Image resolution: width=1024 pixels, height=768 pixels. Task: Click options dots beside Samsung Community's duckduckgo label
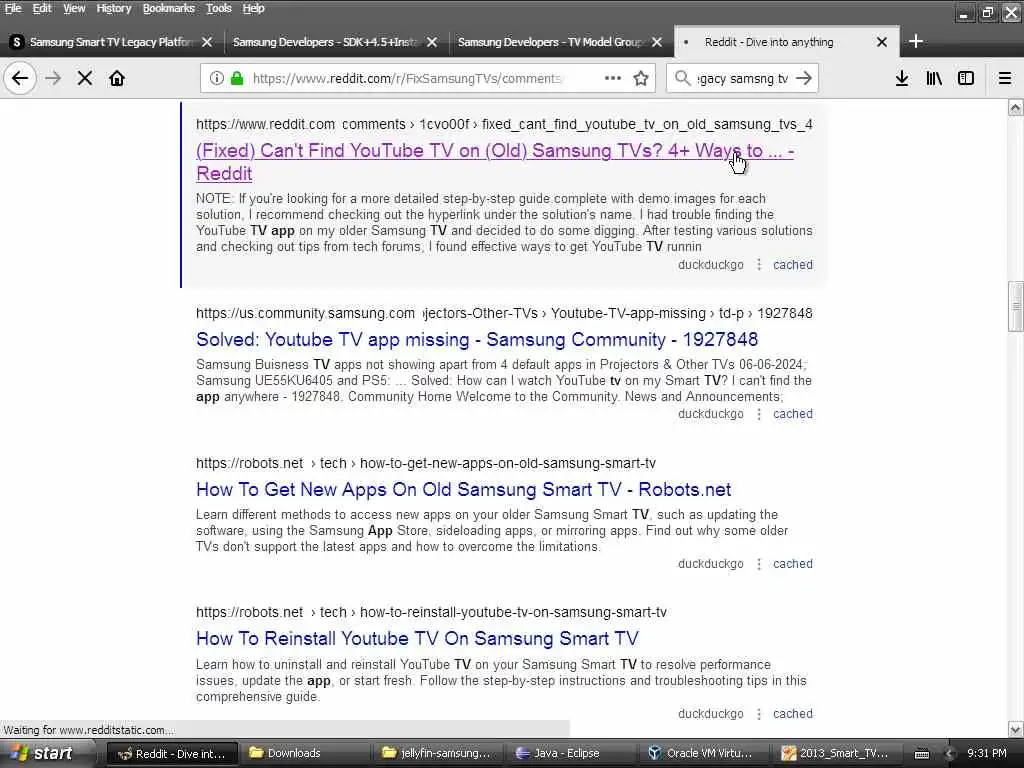click(759, 414)
